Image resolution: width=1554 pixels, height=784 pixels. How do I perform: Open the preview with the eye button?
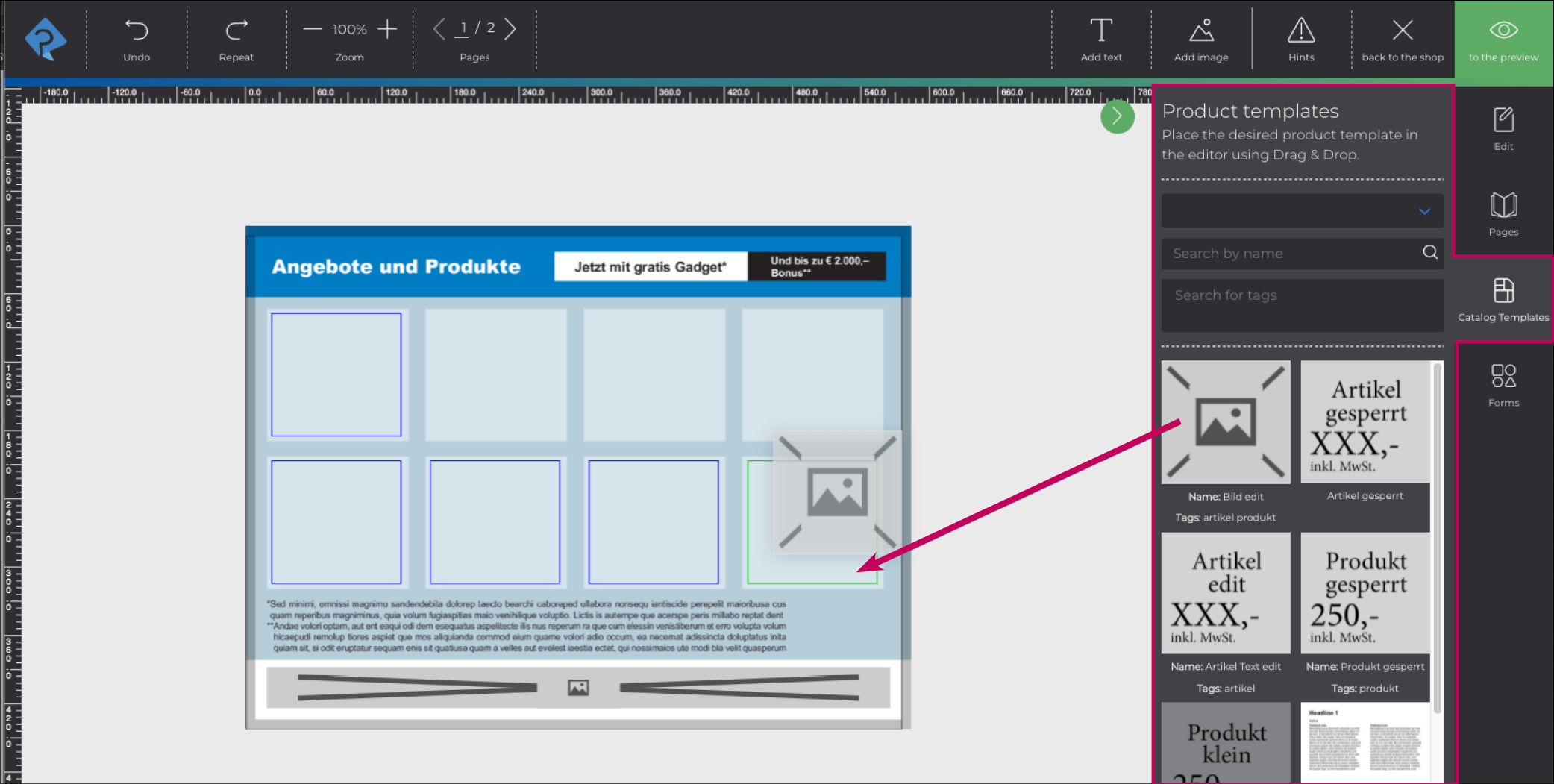pyautogui.click(x=1503, y=31)
